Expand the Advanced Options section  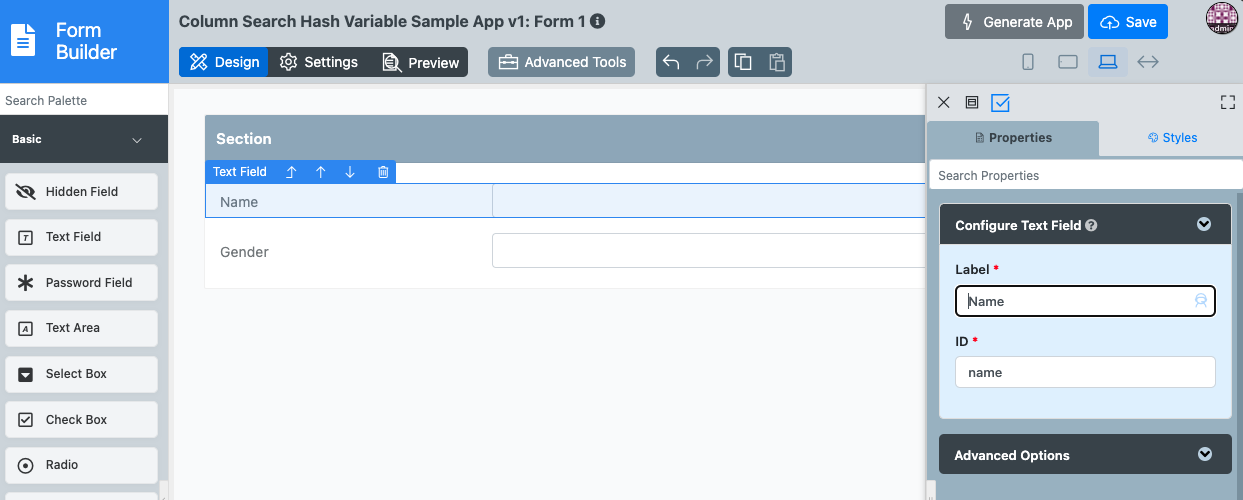1204,455
